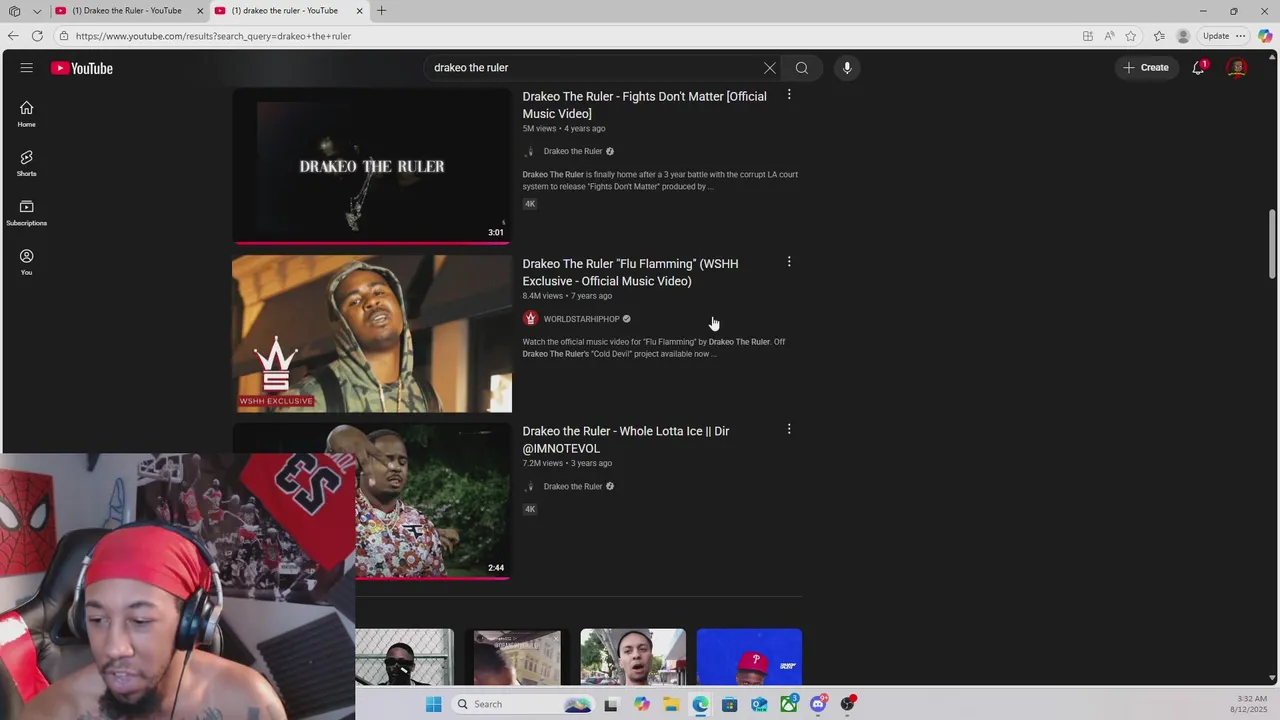Screen dimensions: 1280x720
Task: Add this page to favorites star
Action: [x=1131, y=36]
